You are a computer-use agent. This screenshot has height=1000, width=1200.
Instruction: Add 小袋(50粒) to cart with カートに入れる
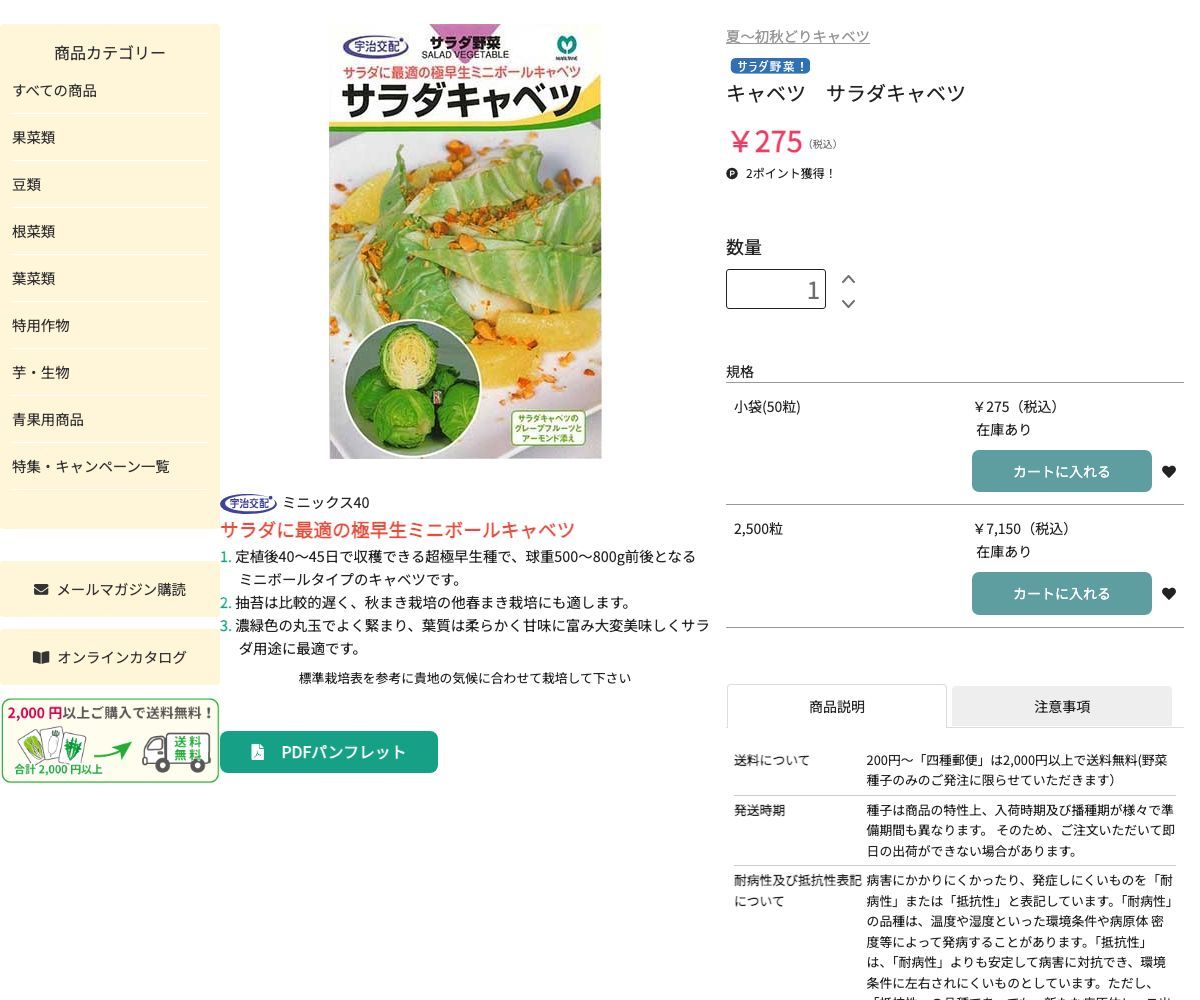1061,471
